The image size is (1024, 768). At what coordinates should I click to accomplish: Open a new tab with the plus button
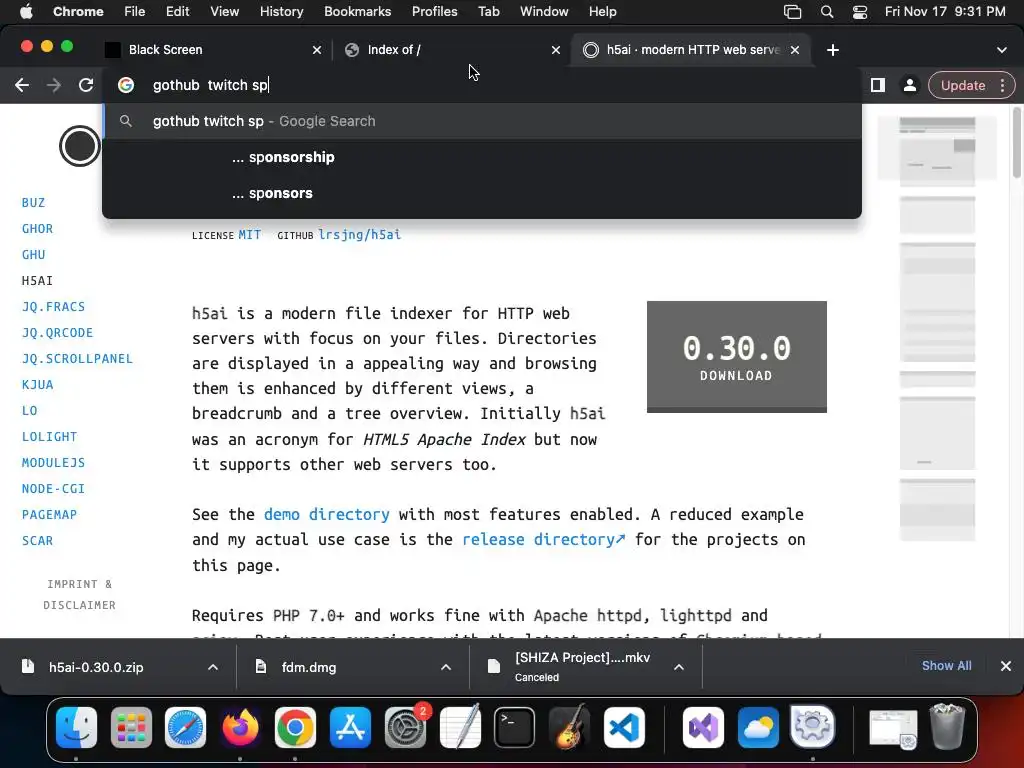(x=833, y=50)
